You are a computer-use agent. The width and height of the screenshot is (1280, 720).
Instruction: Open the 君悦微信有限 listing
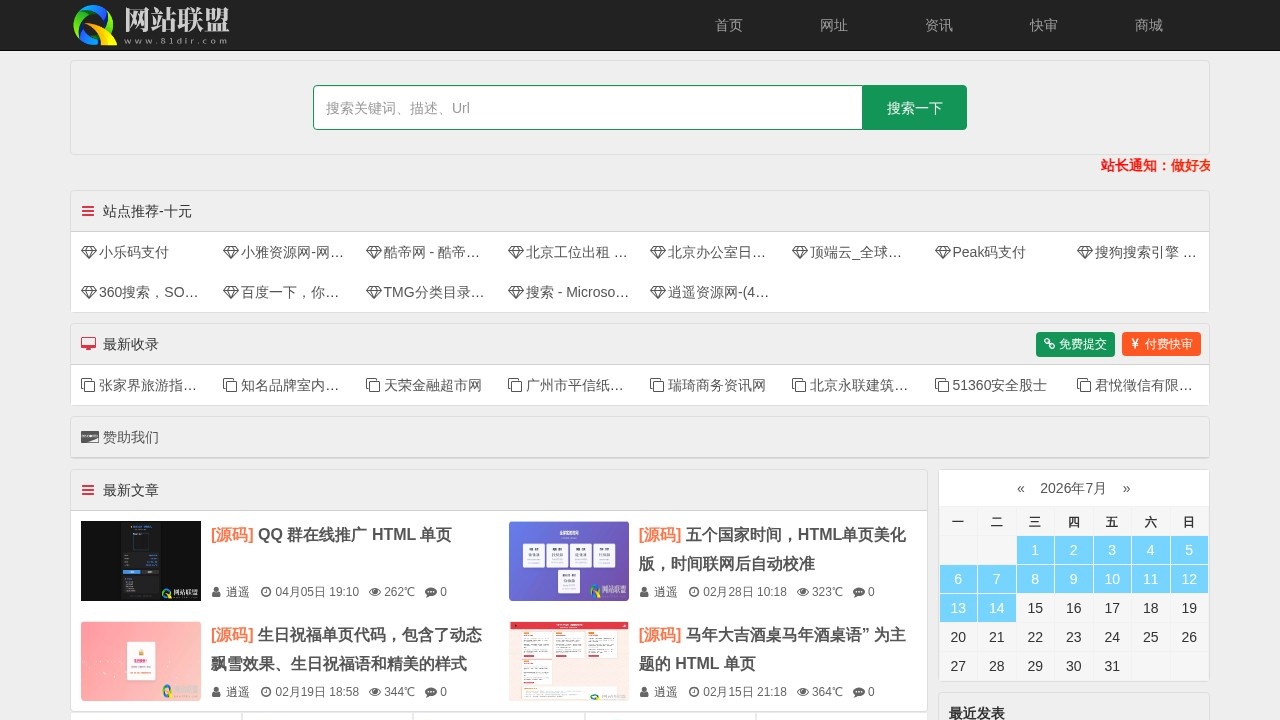1135,385
